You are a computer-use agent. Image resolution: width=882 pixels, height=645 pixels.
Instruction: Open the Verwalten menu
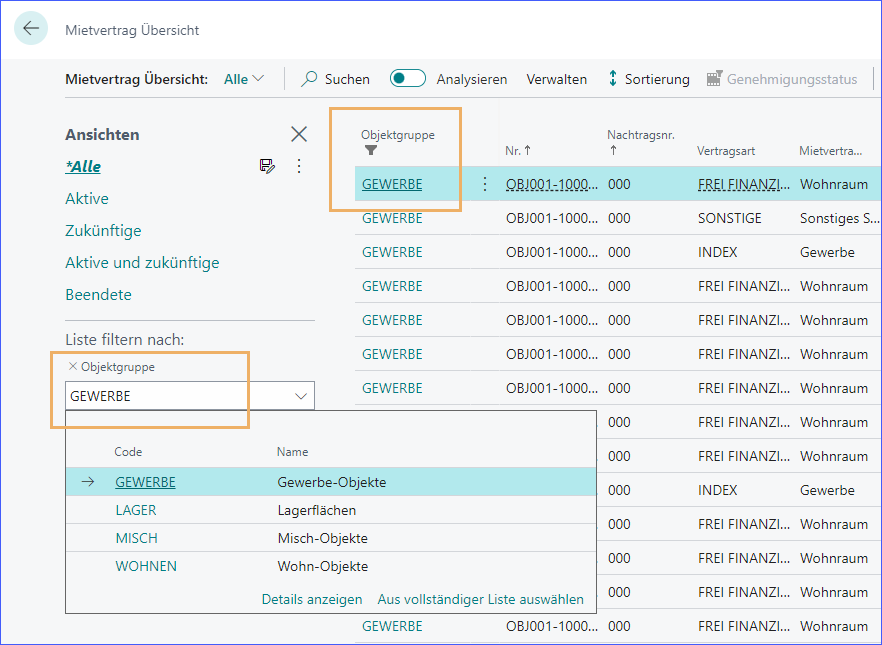(556, 79)
